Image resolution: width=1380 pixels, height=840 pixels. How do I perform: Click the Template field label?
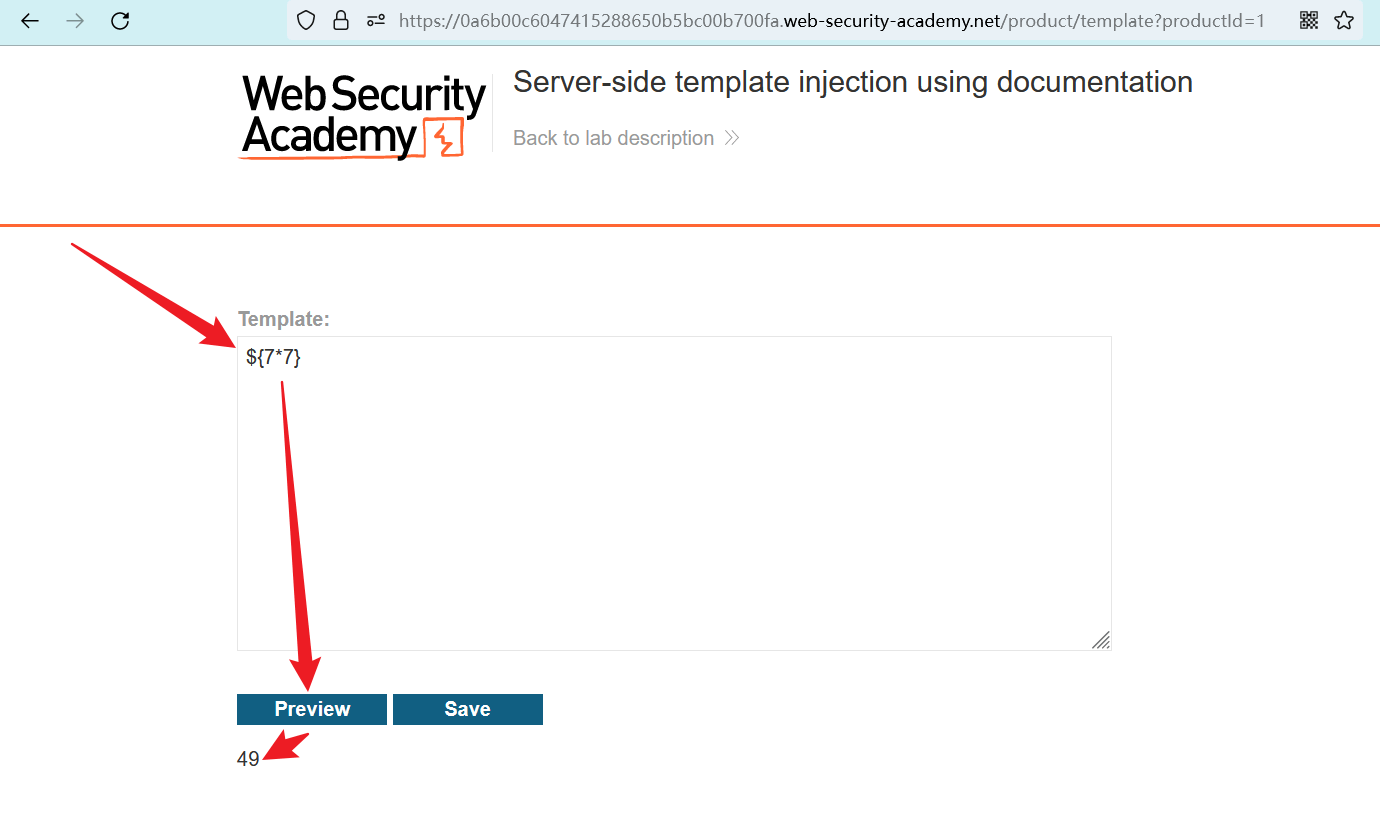(x=284, y=319)
